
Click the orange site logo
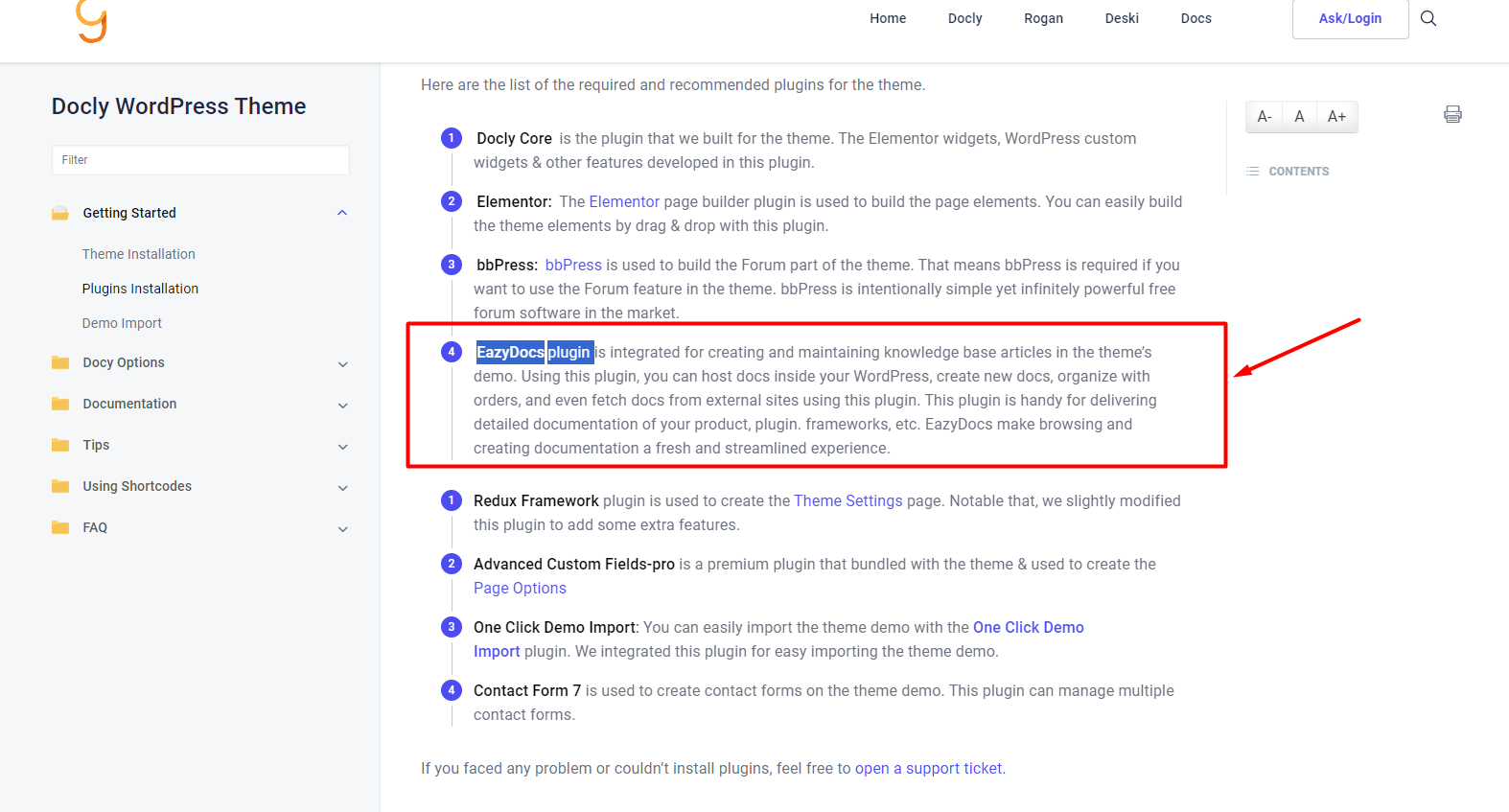(91, 21)
